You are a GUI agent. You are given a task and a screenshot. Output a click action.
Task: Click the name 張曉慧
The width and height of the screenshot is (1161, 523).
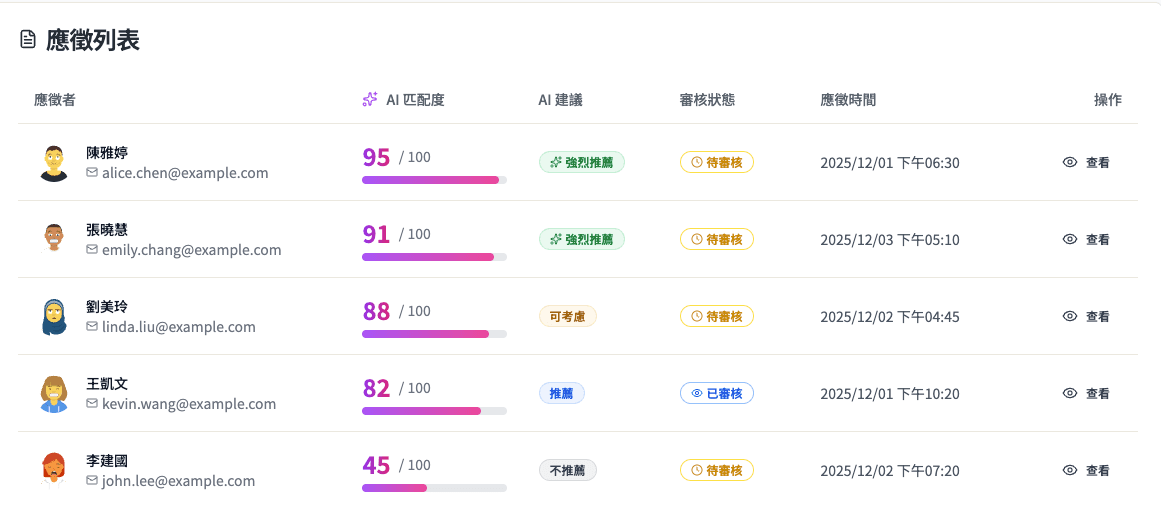click(107, 230)
